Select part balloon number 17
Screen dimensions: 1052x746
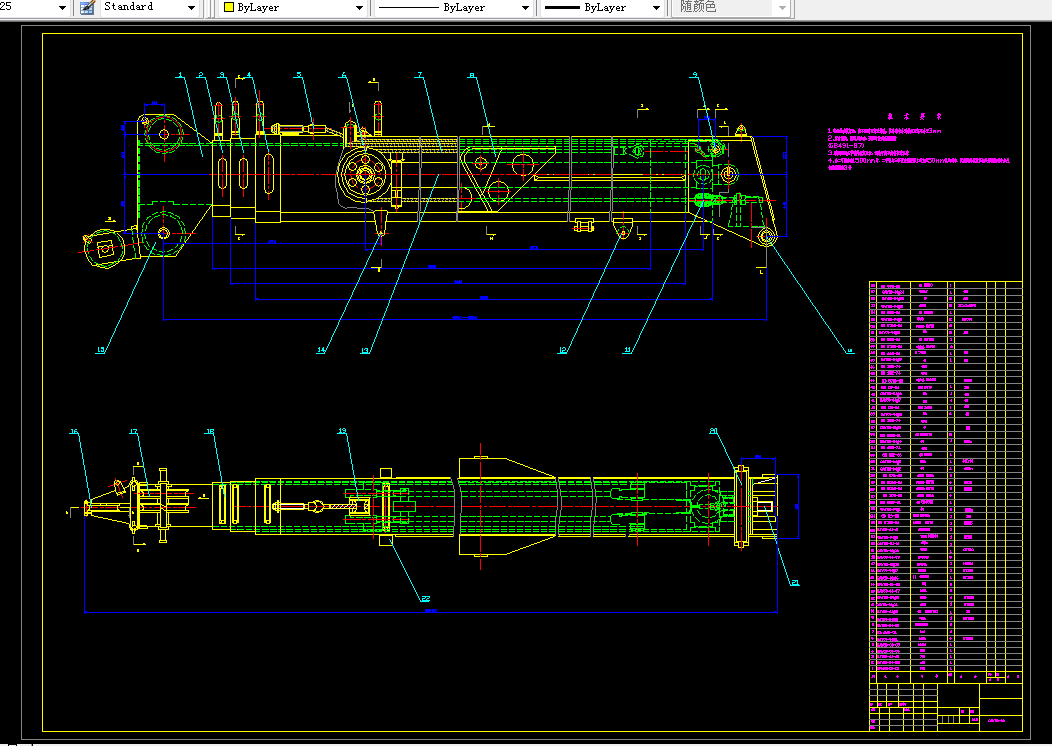[x=134, y=431]
